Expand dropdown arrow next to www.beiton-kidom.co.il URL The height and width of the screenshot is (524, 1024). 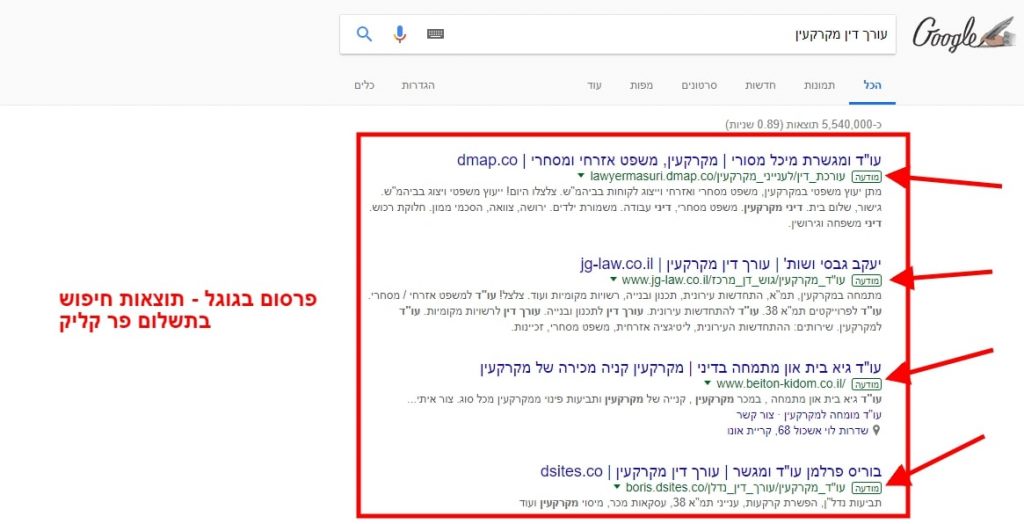pyautogui.click(x=707, y=384)
